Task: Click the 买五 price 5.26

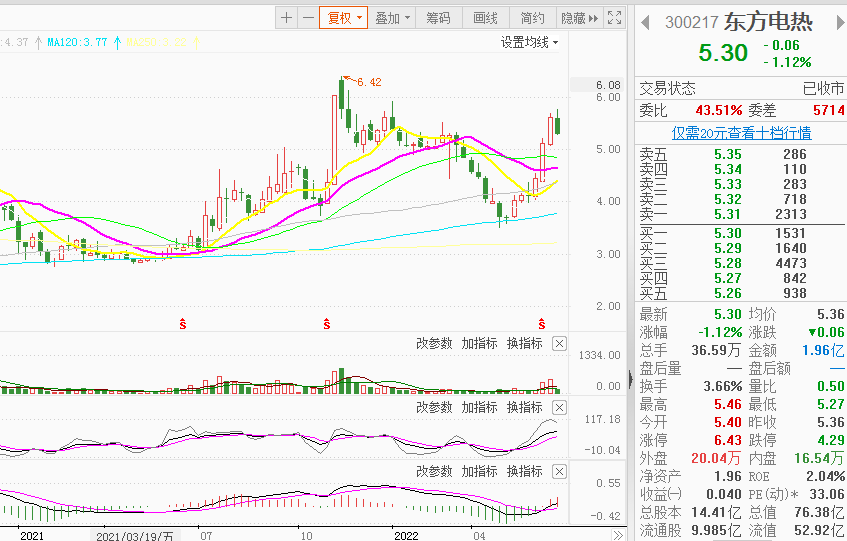Action: [728, 293]
